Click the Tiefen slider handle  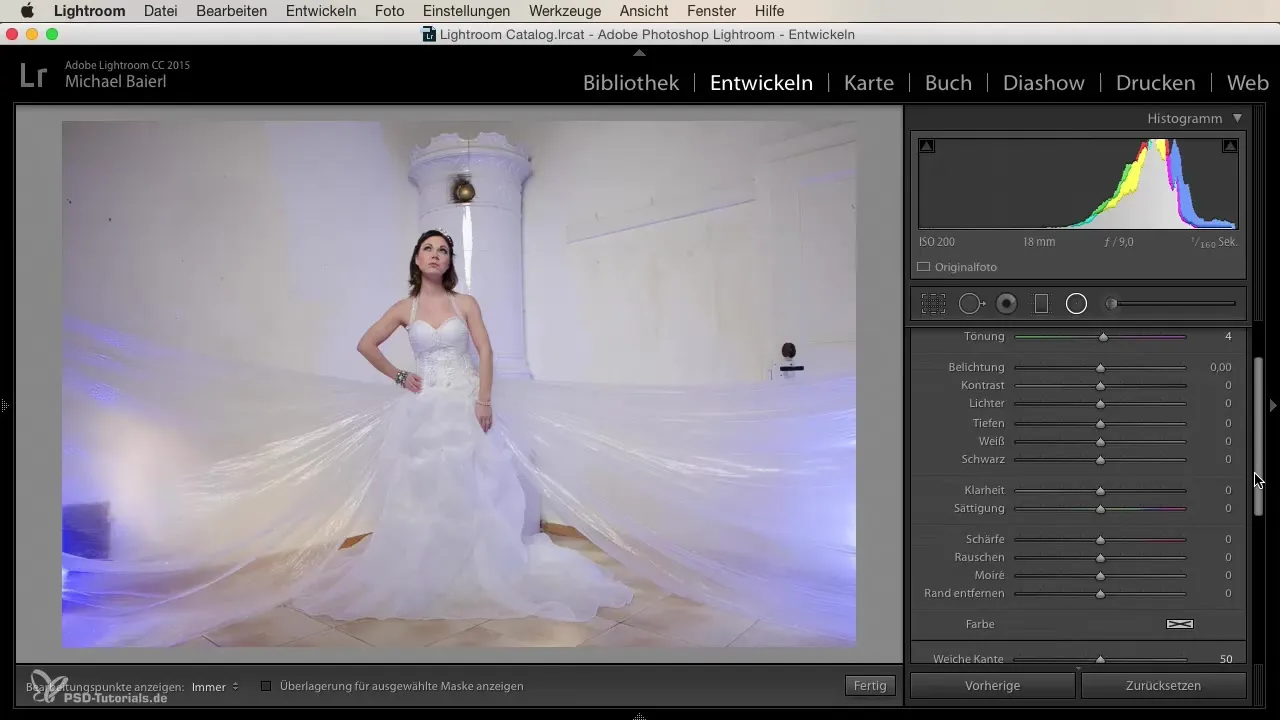(x=1100, y=424)
